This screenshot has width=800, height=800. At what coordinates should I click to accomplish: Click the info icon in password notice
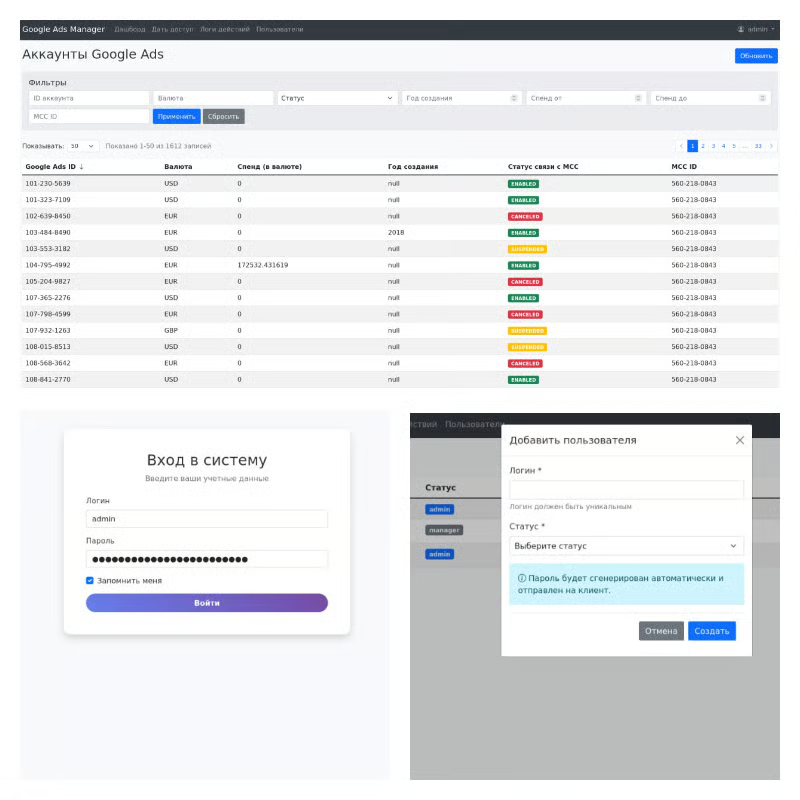pos(521,579)
